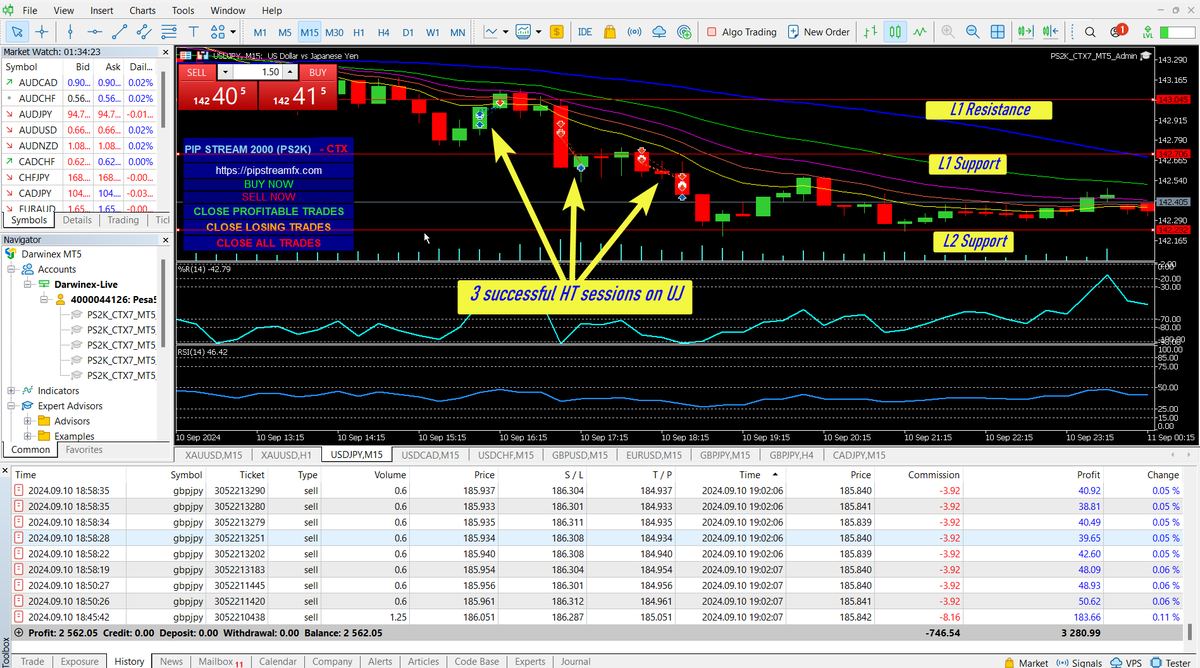Viewport: 1200px width, 668px height.
Task: Select AUDJPY row in Market Watch
Action: pos(80,115)
